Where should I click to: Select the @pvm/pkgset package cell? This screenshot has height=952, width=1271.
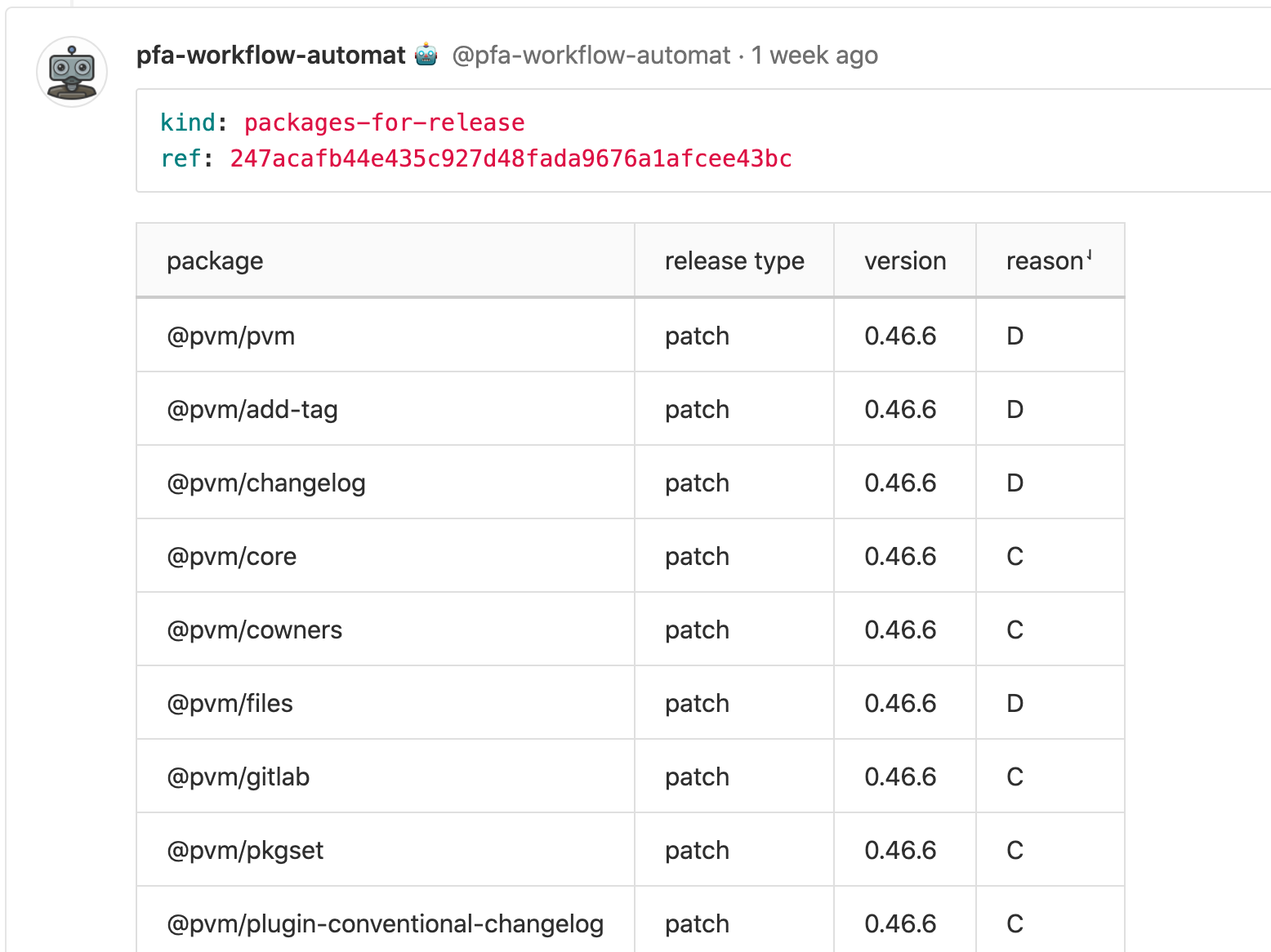386,850
